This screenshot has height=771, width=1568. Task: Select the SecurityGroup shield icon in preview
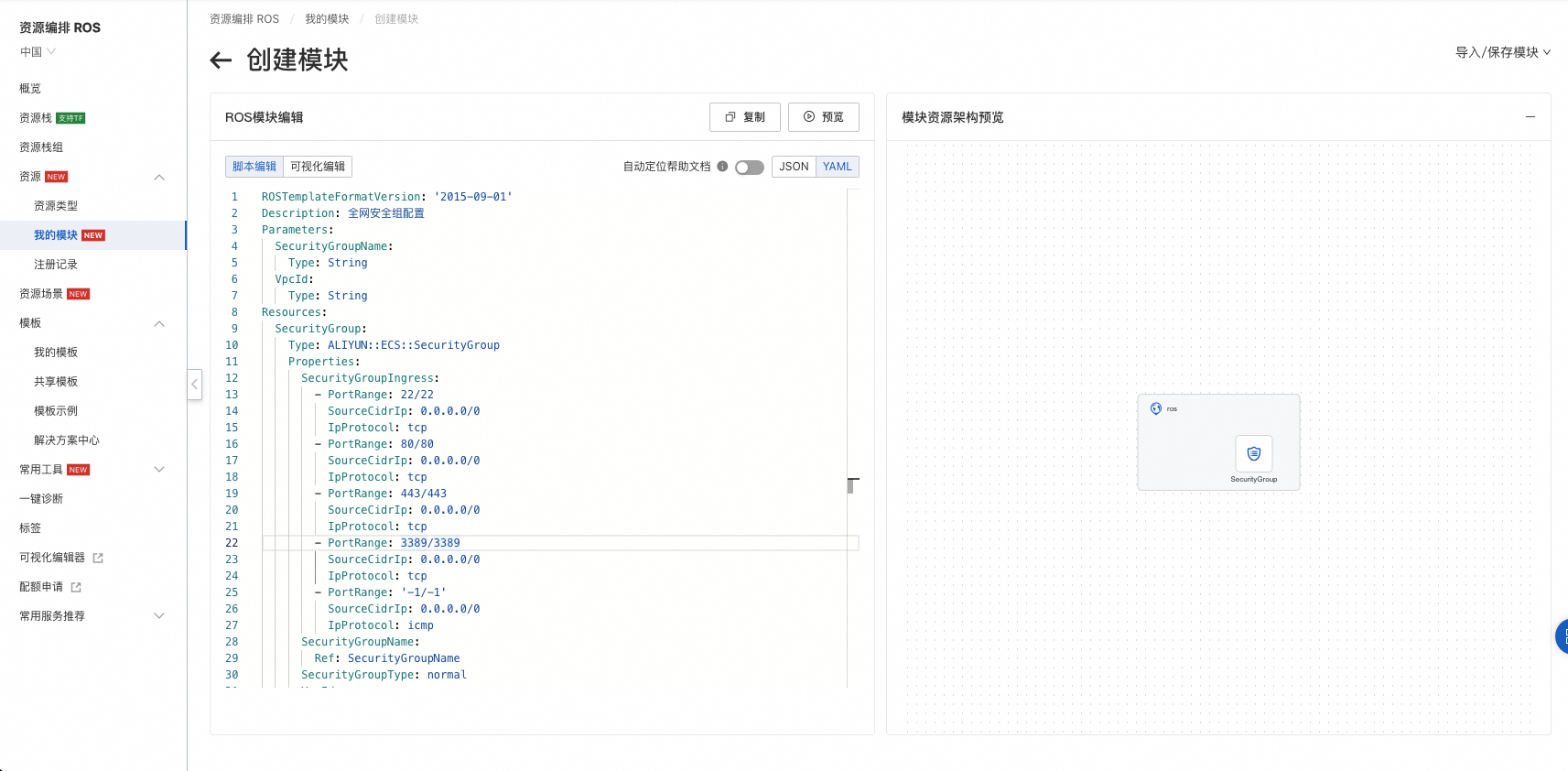pyautogui.click(x=1253, y=453)
